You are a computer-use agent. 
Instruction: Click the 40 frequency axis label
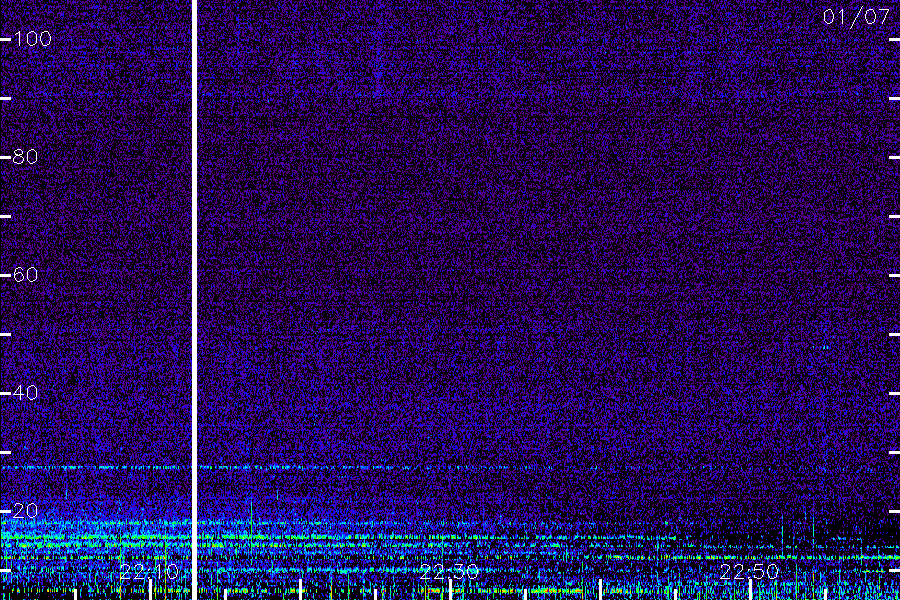coord(25,393)
